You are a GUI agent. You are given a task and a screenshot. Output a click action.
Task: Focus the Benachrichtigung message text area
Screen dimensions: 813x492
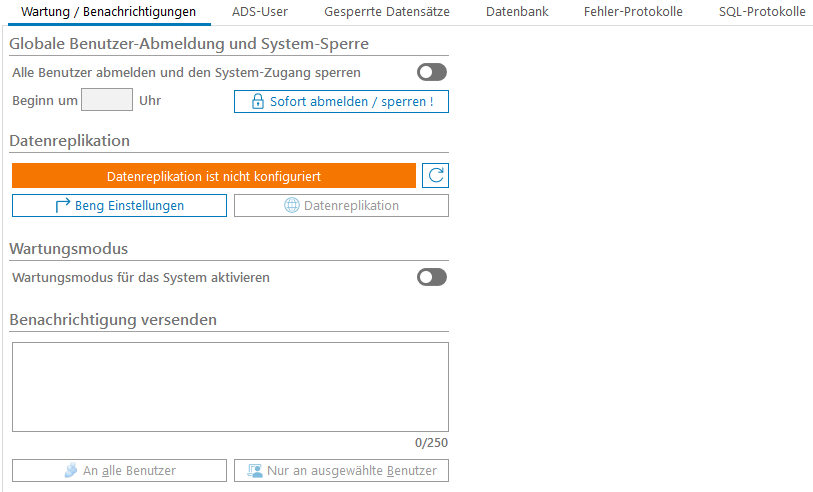(x=230, y=387)
